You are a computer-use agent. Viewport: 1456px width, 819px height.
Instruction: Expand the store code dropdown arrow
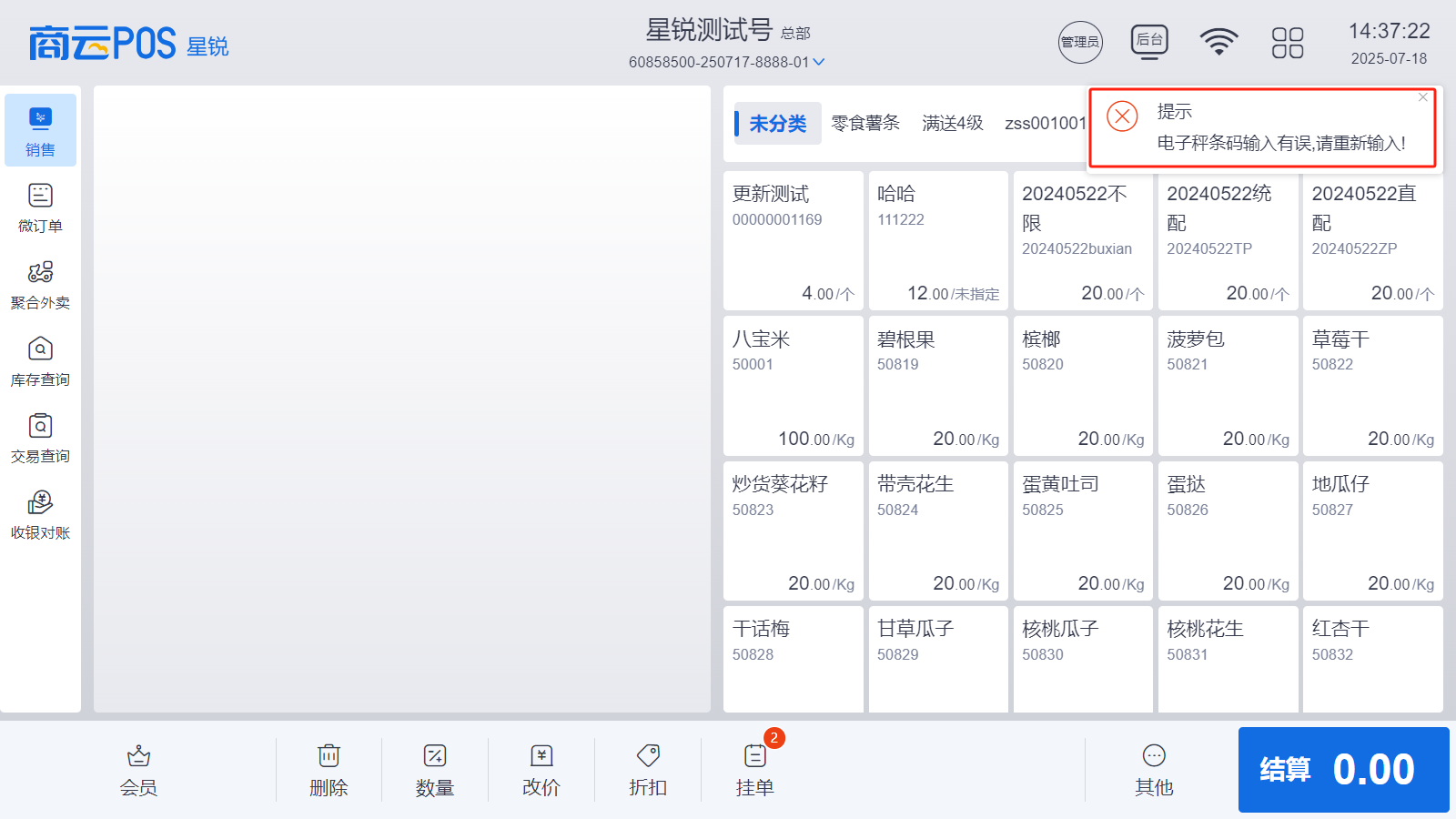(819, 62)
